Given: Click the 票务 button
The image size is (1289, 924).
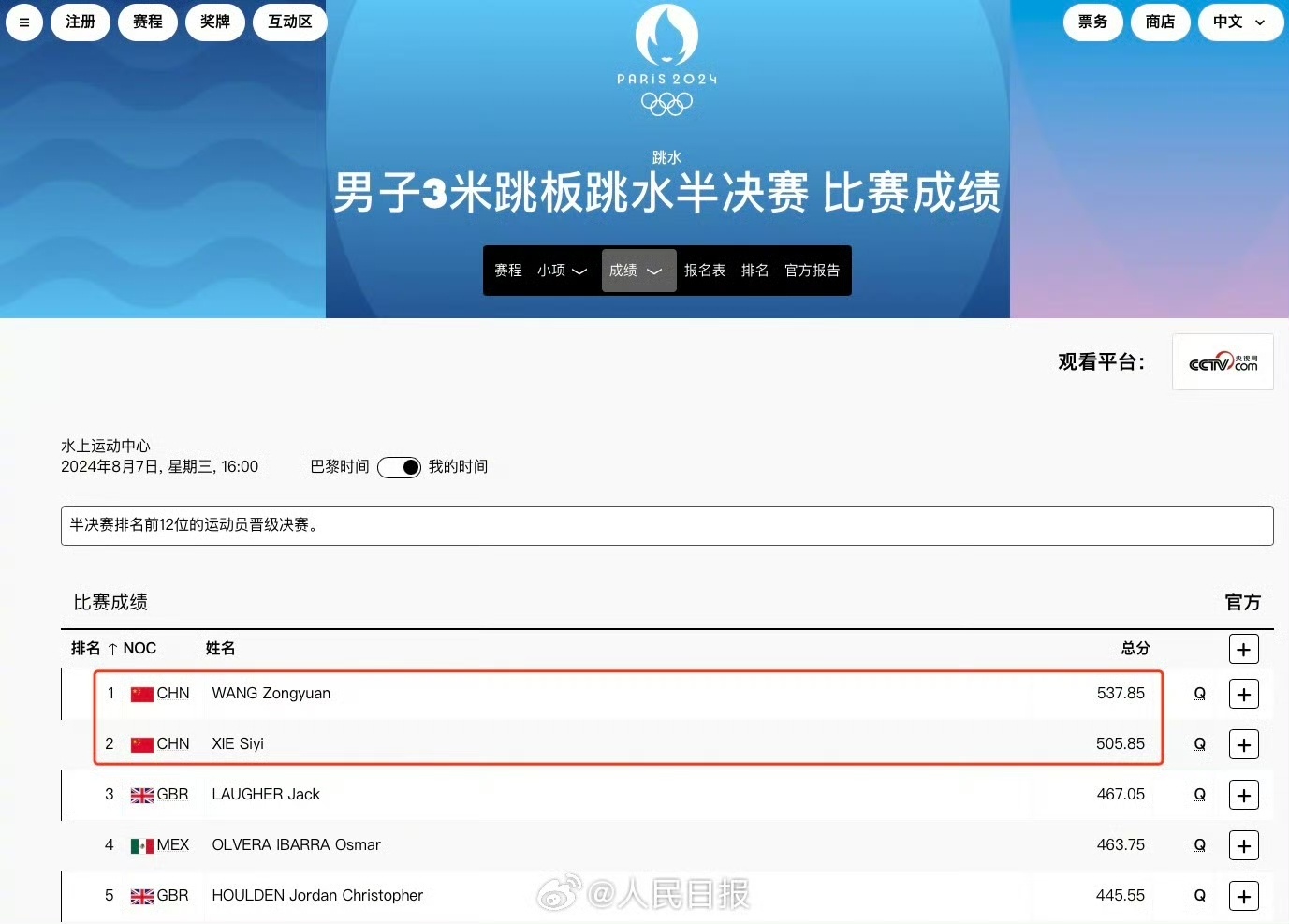Looking at the screenshot, I should point(1092,22).
